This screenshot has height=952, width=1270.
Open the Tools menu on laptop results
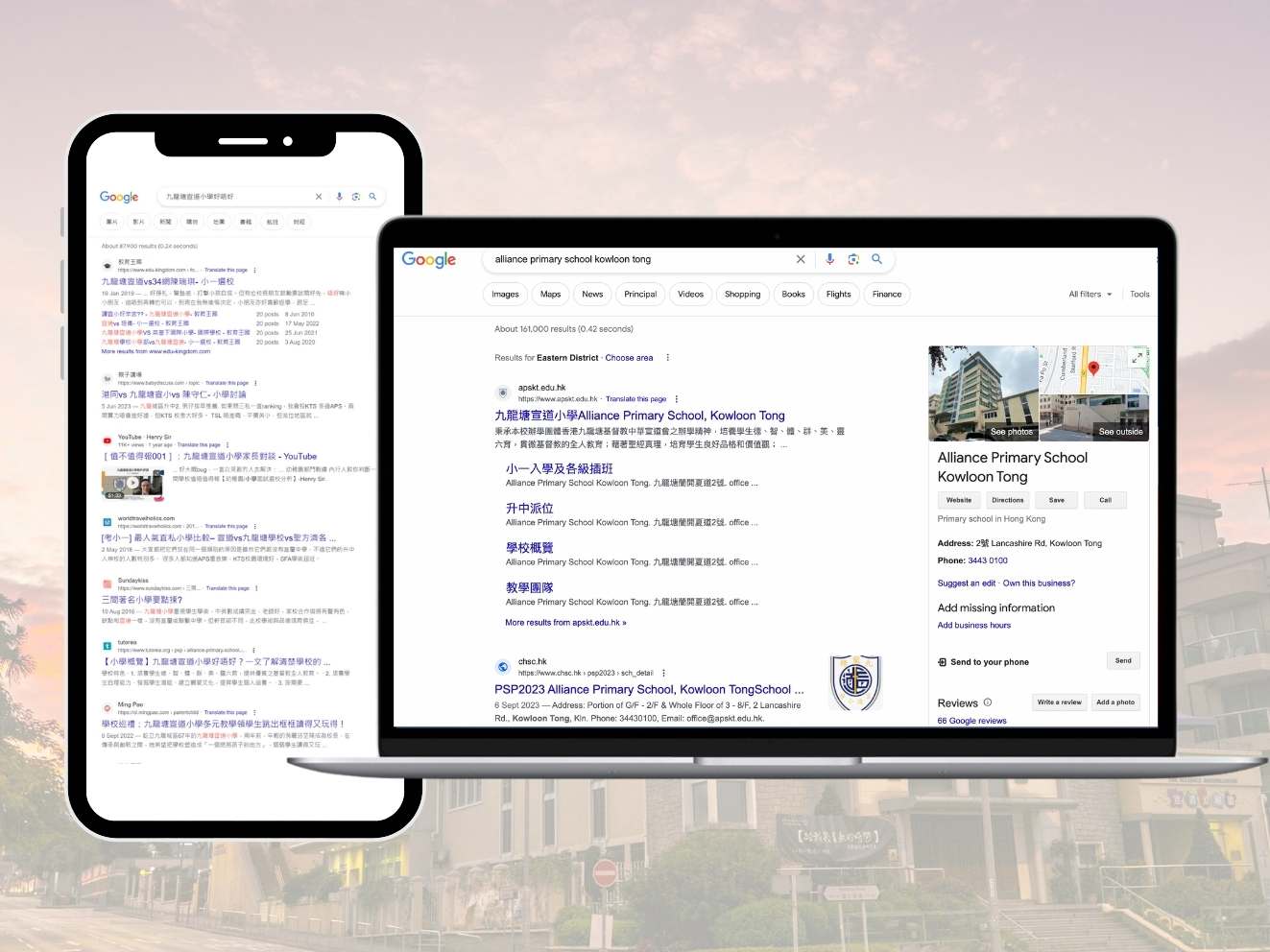(1139, 295)
